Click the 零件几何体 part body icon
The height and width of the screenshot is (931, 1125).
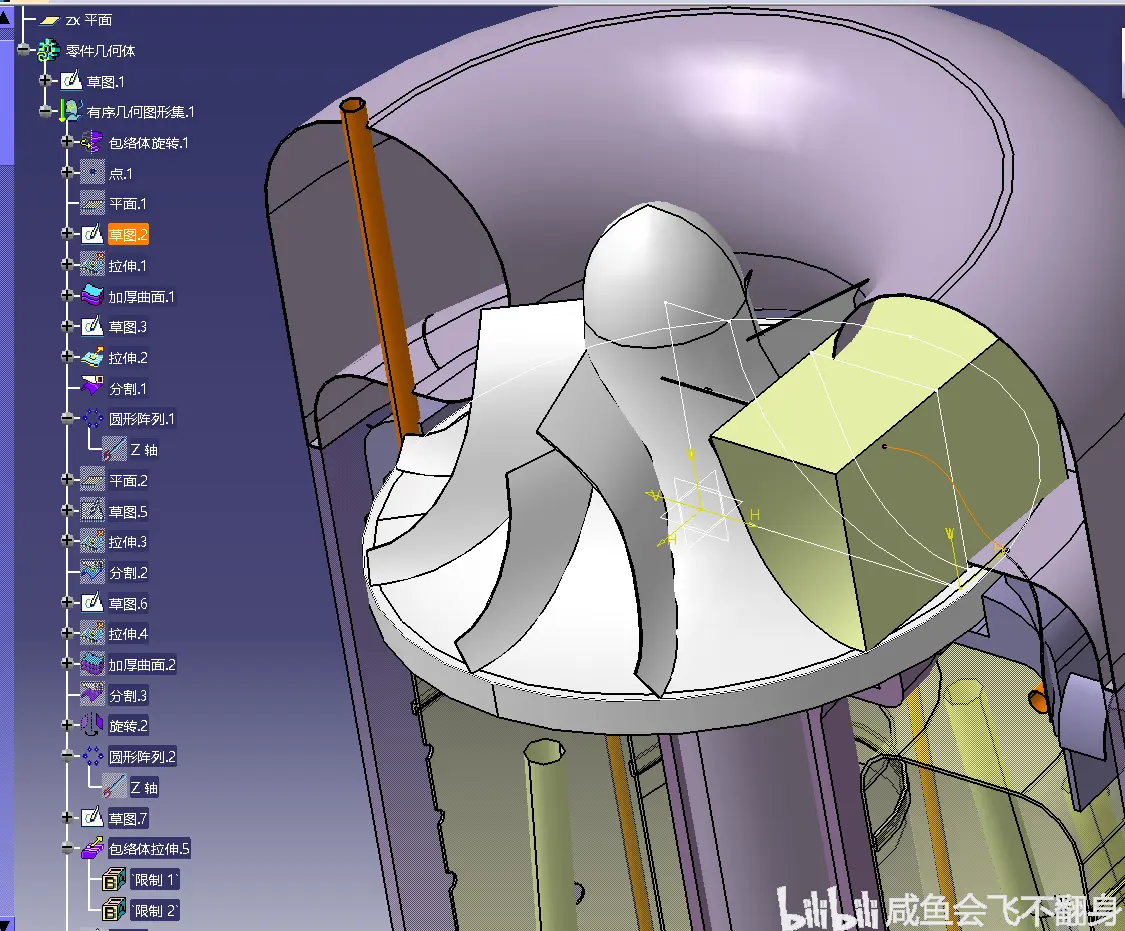48,50
